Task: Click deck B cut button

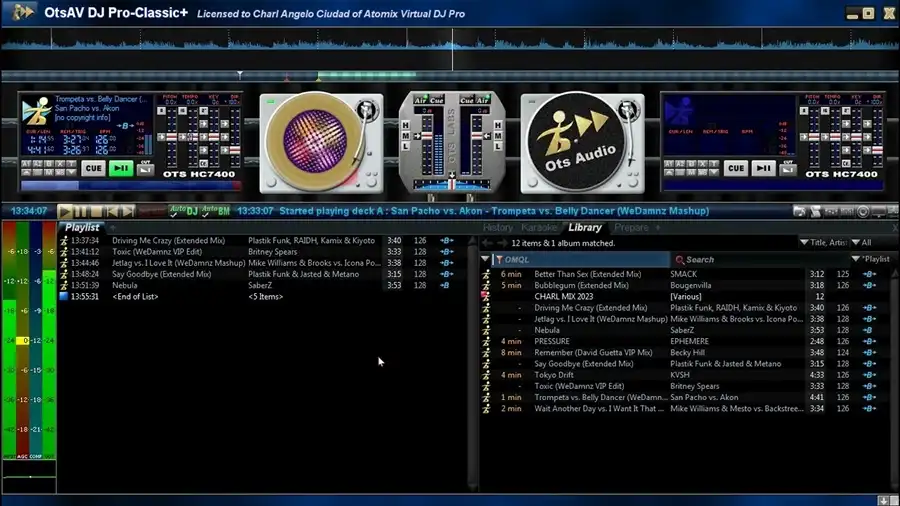Action: coord(788,168)
